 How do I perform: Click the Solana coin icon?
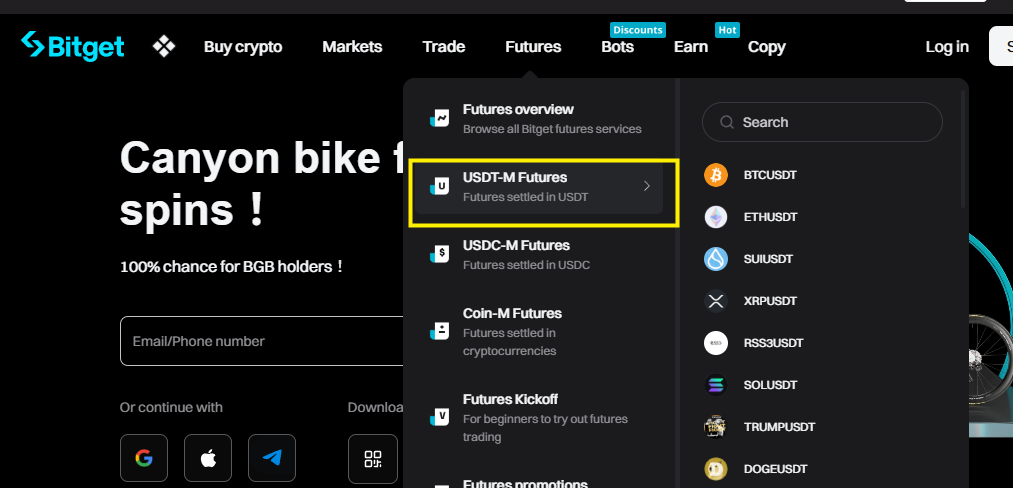(x=716, y=385)
